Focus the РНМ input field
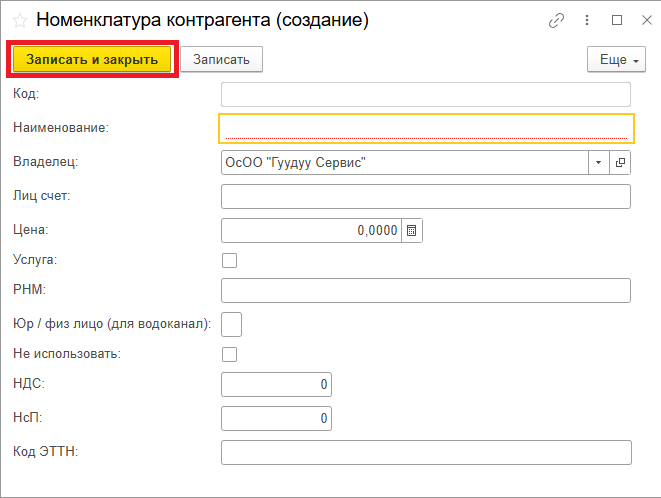 [426, 290]
